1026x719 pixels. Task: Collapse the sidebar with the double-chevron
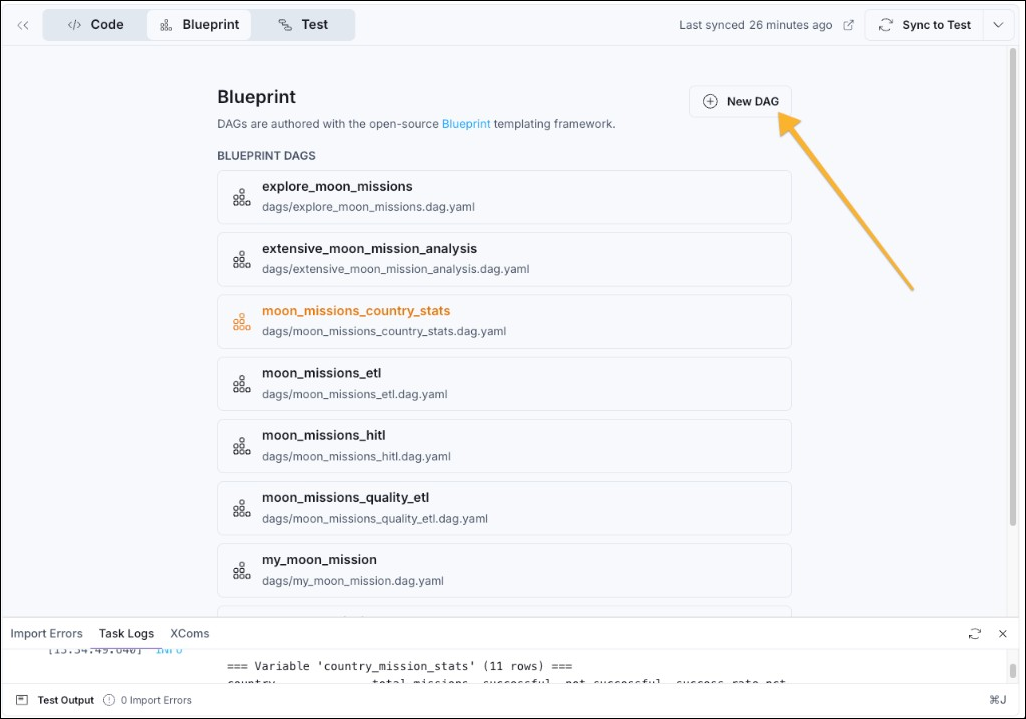[22, 25]
